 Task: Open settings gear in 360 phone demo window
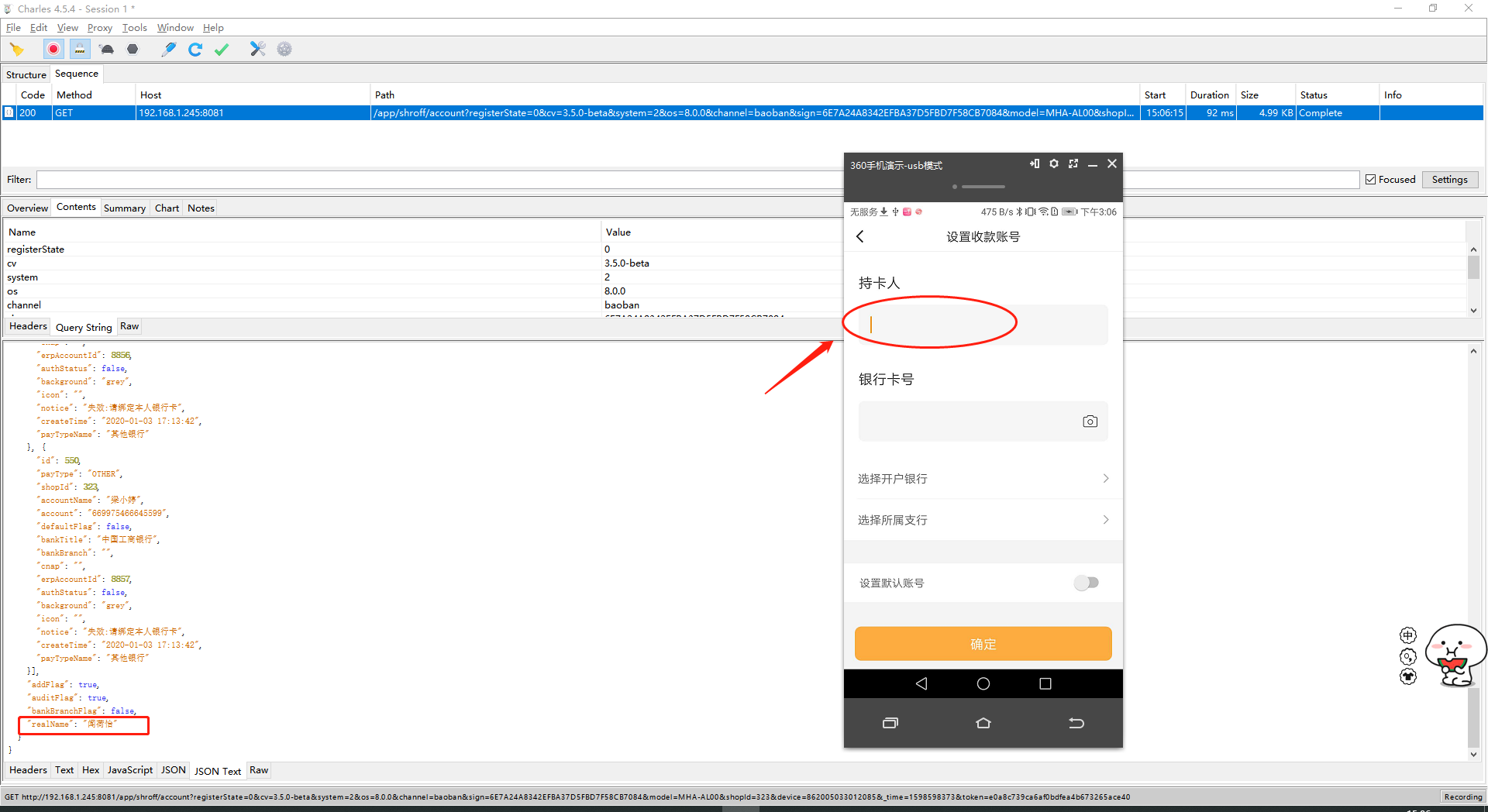[x=1054, y=163]
